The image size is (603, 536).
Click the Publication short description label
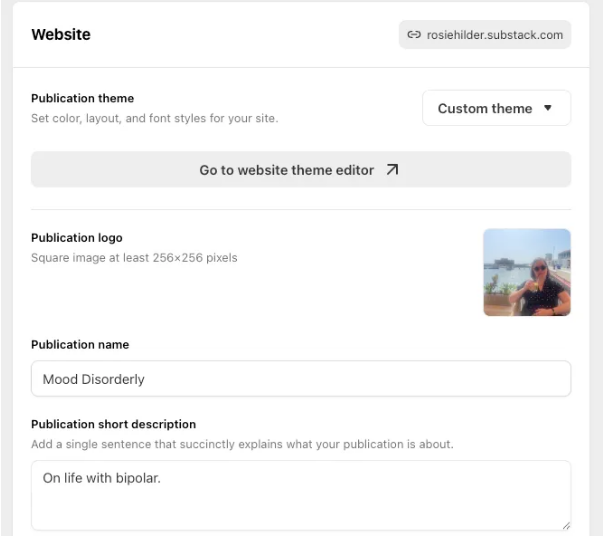pyautogui.click(x=113, y=424)
